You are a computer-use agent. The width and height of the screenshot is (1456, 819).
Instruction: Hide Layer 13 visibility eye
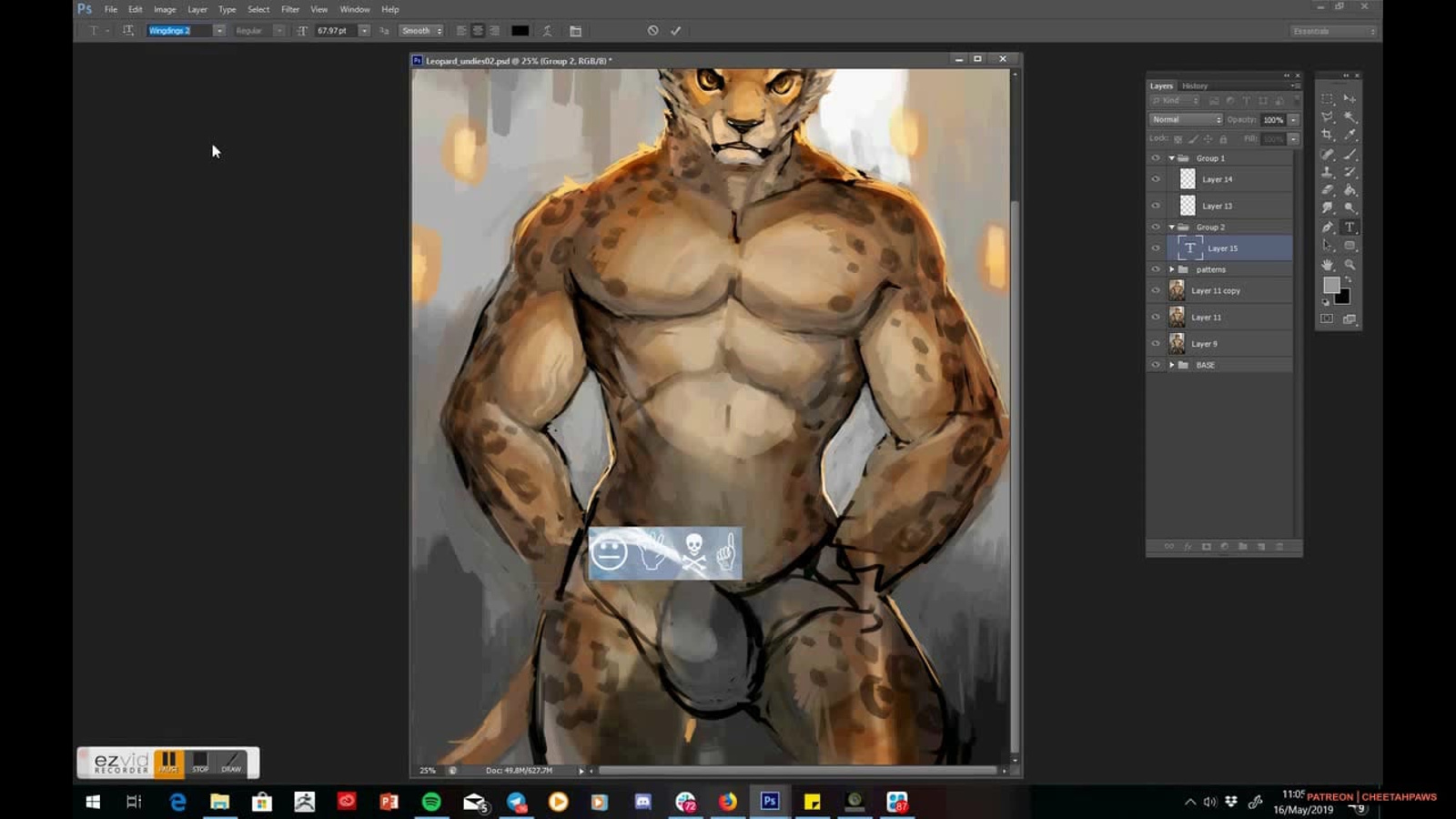[1156, 206]
